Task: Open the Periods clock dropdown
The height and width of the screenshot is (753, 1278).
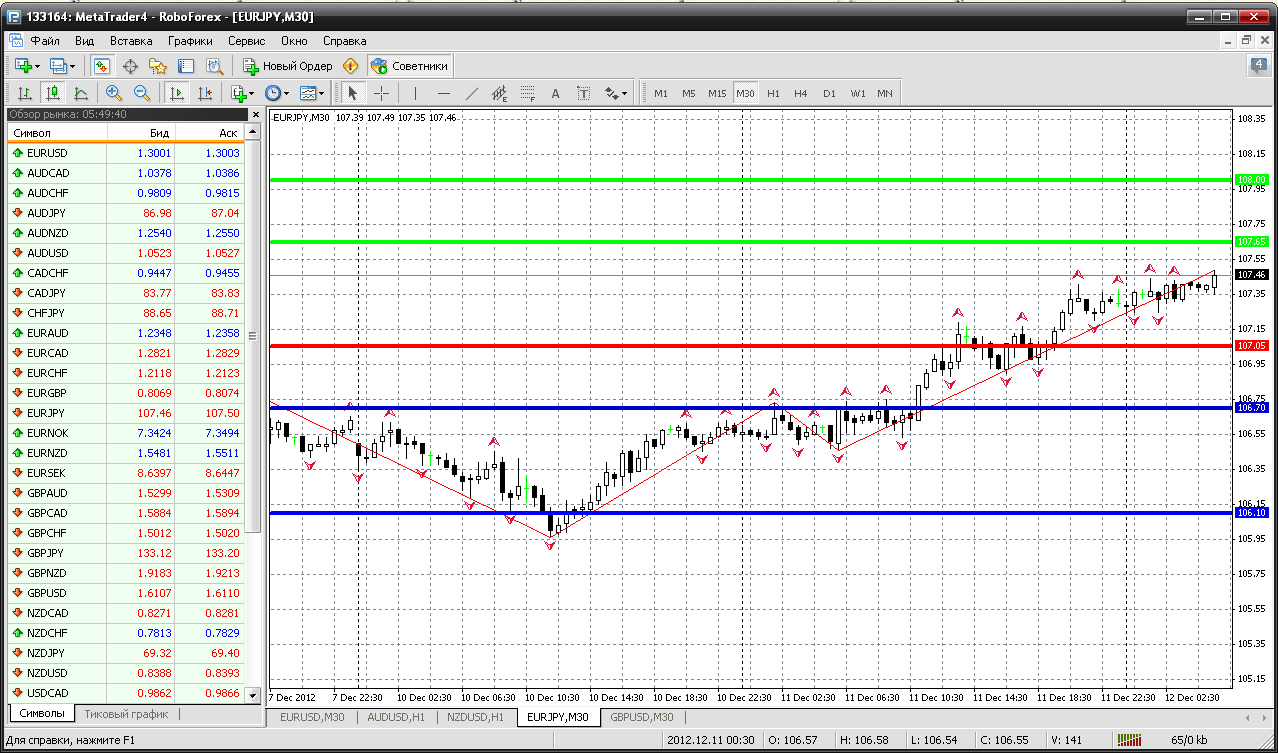Action: [276, 93]
